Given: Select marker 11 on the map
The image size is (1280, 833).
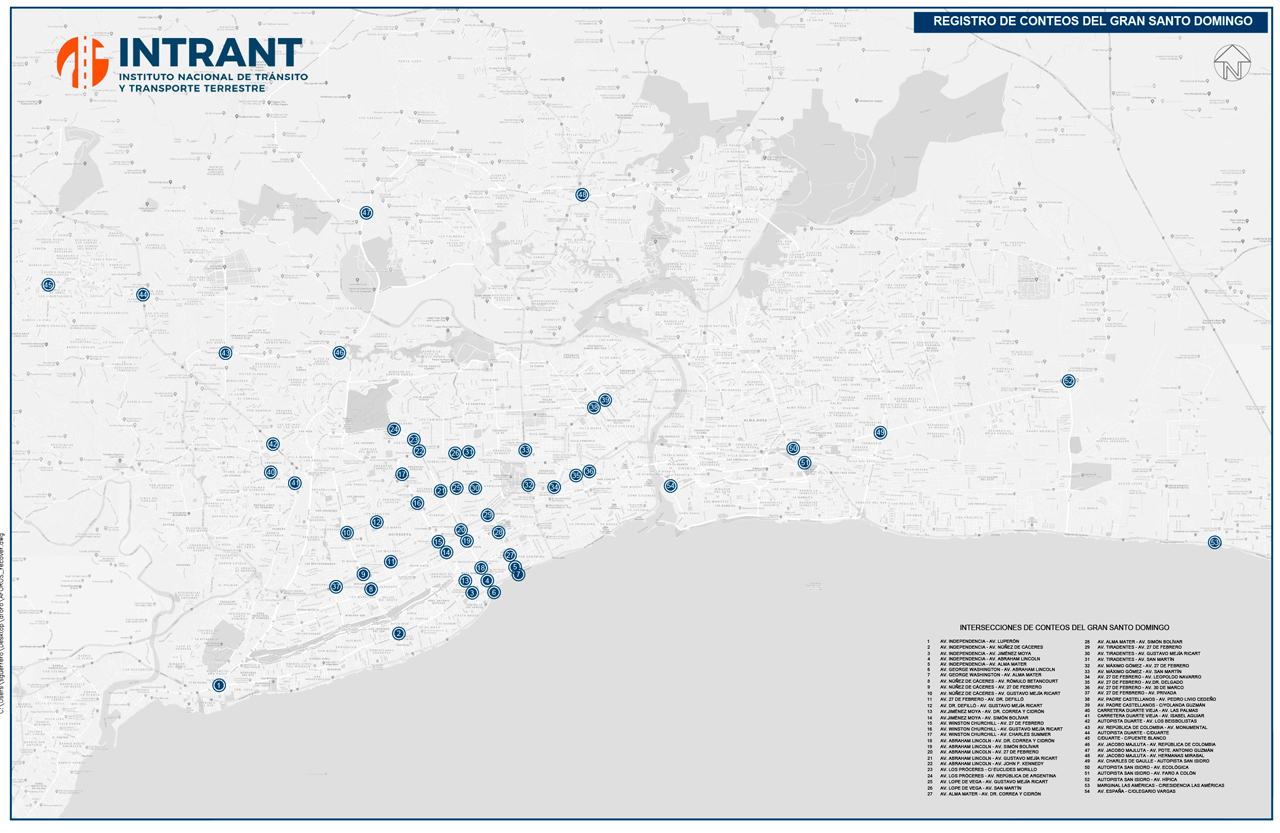Looking at the screenshot, I should (x=391, y=561).
